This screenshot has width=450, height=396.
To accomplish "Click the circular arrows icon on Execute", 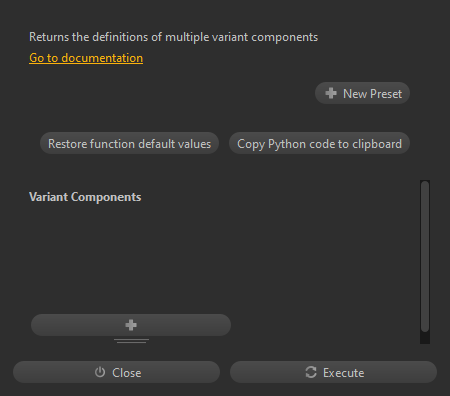I will coord(311,372).
